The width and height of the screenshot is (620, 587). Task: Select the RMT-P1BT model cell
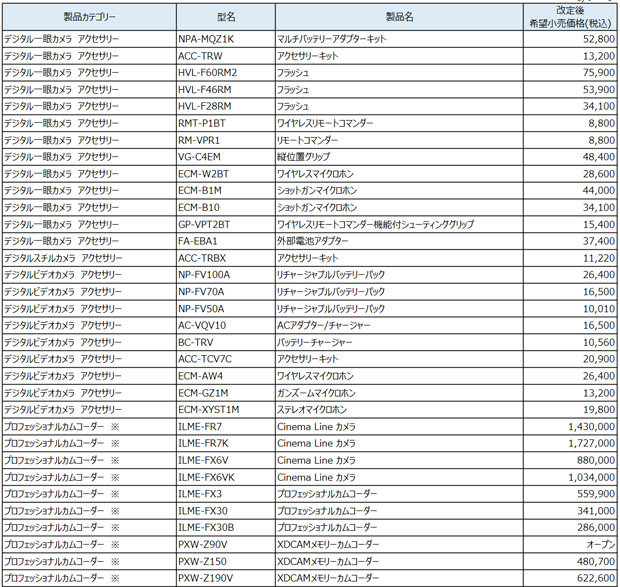(226, 123)
